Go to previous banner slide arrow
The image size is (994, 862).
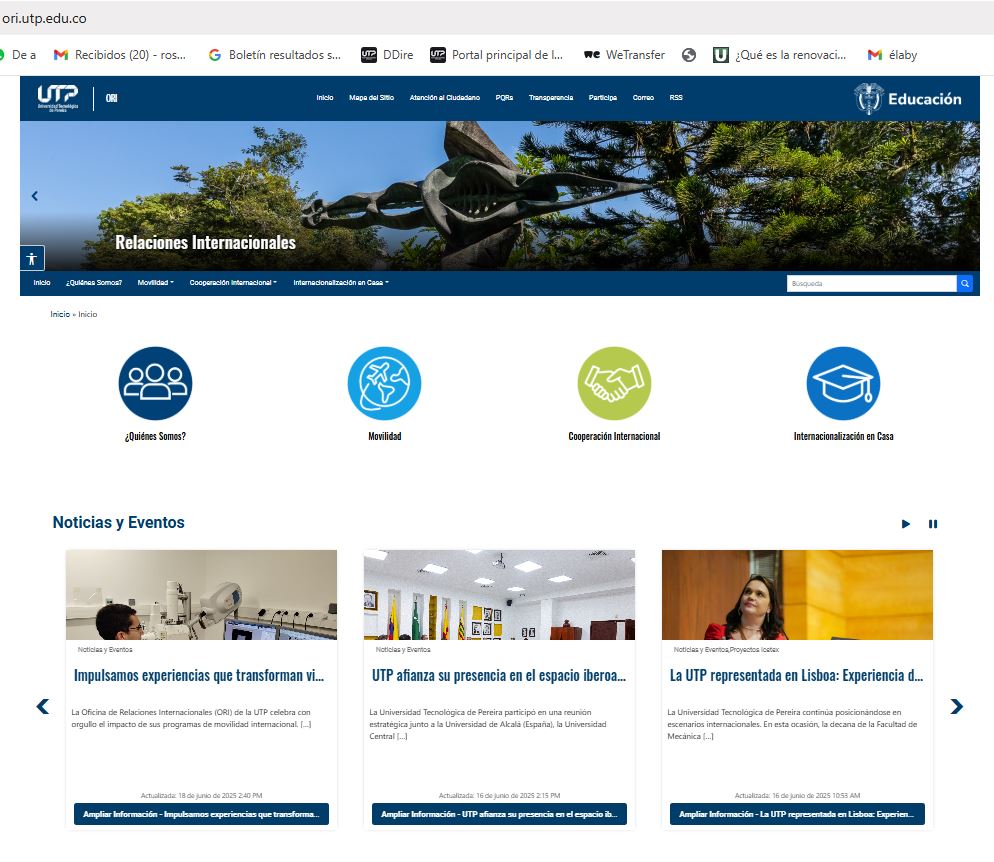click(35, 196)
